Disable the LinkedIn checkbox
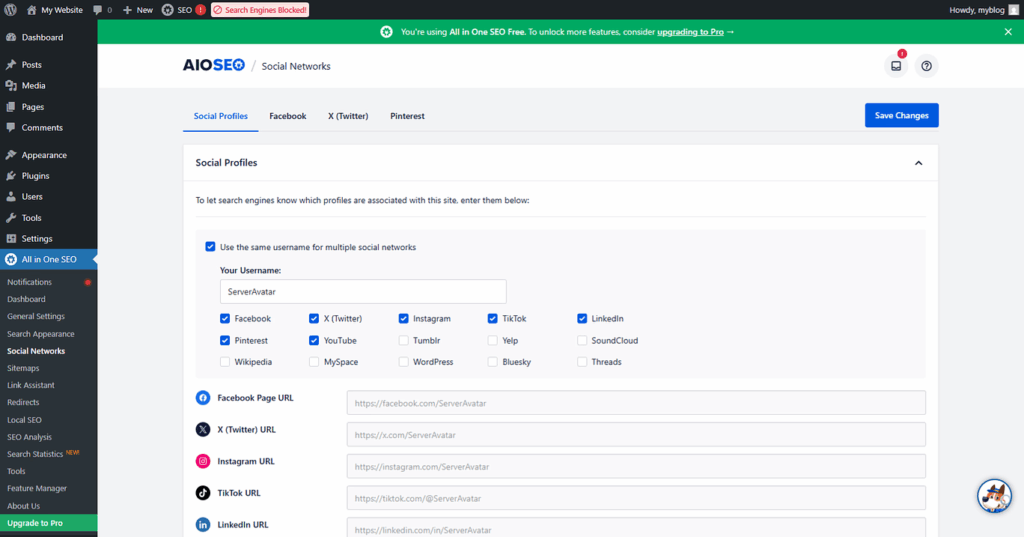 [x=582, y=319]
